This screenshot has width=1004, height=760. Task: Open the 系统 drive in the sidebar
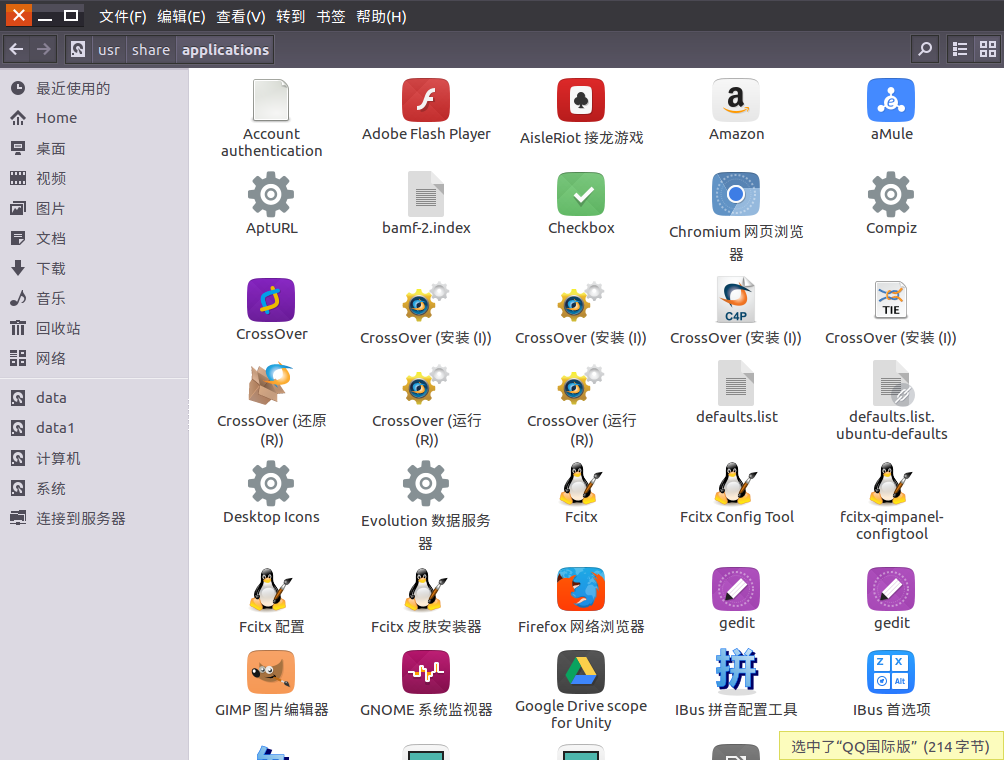point(94,489)
